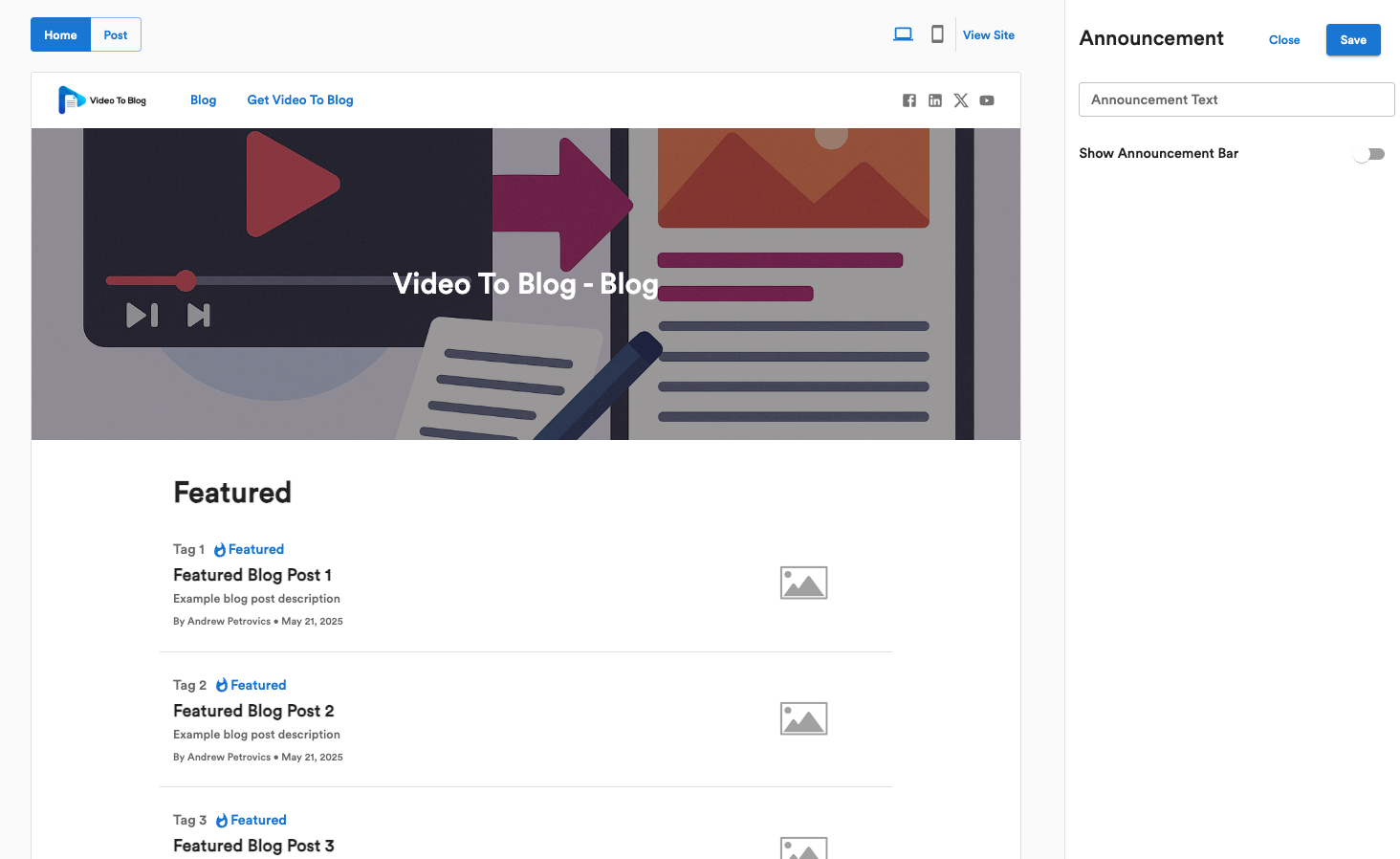The height and width of the screenshot is (859, 1400).
Task: Click Featured Blog Post 1 description text
Action: pyautogui.click(x=256, y=599)
